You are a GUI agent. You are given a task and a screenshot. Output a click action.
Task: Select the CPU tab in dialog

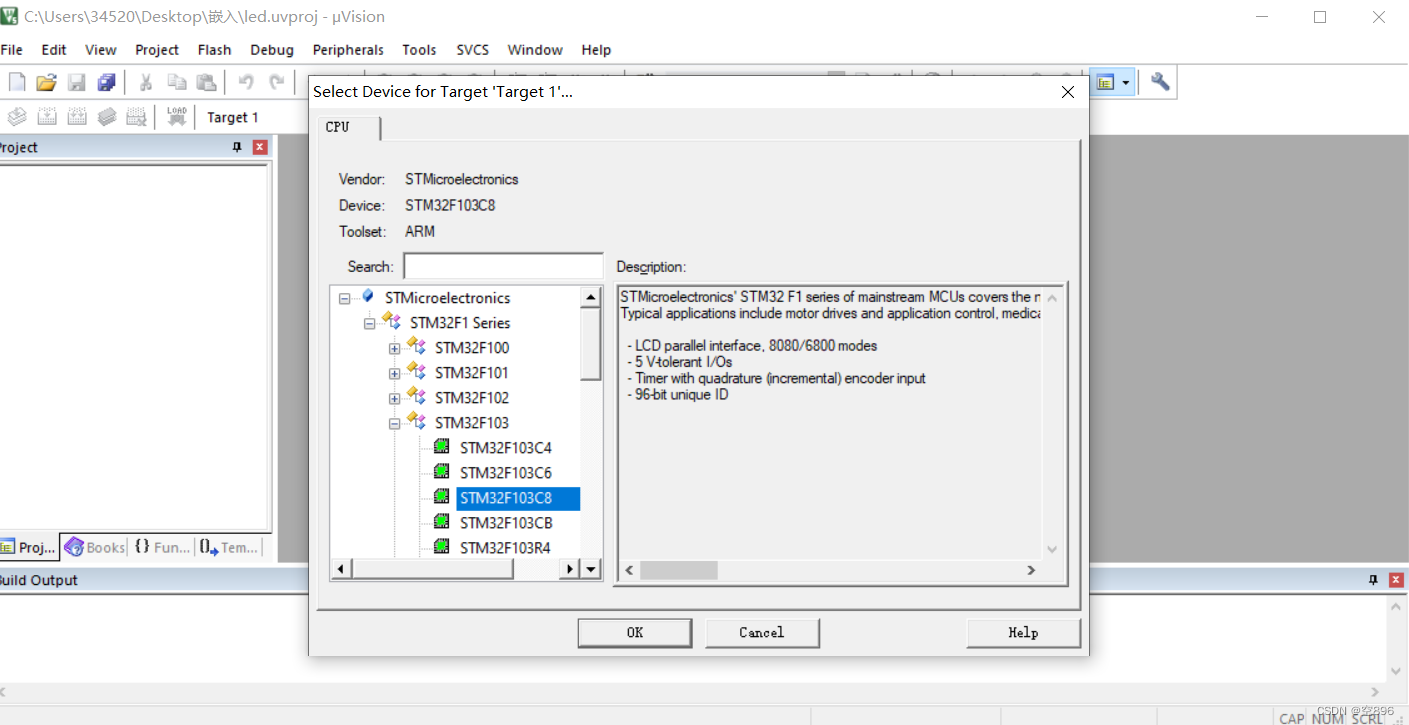click(349, 127)
